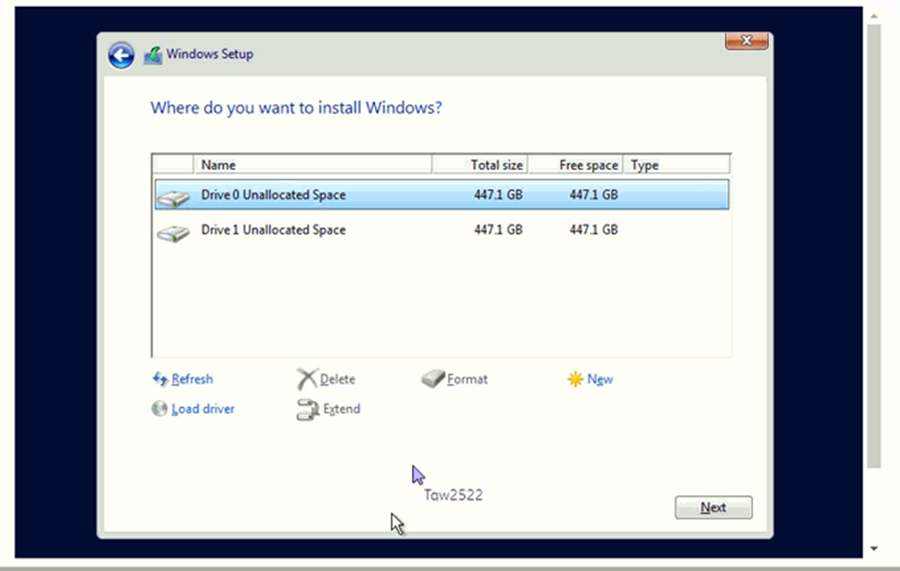Click the Extend partition icon

coord(308,410)
